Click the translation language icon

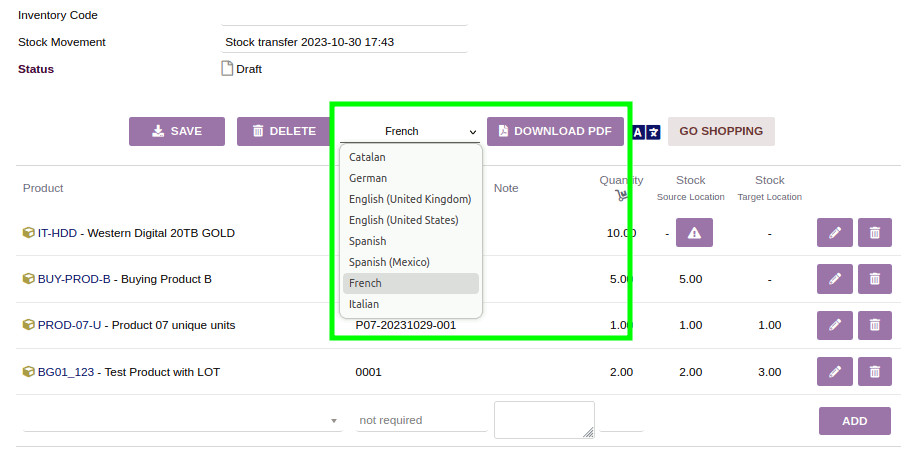pos(645,132)
